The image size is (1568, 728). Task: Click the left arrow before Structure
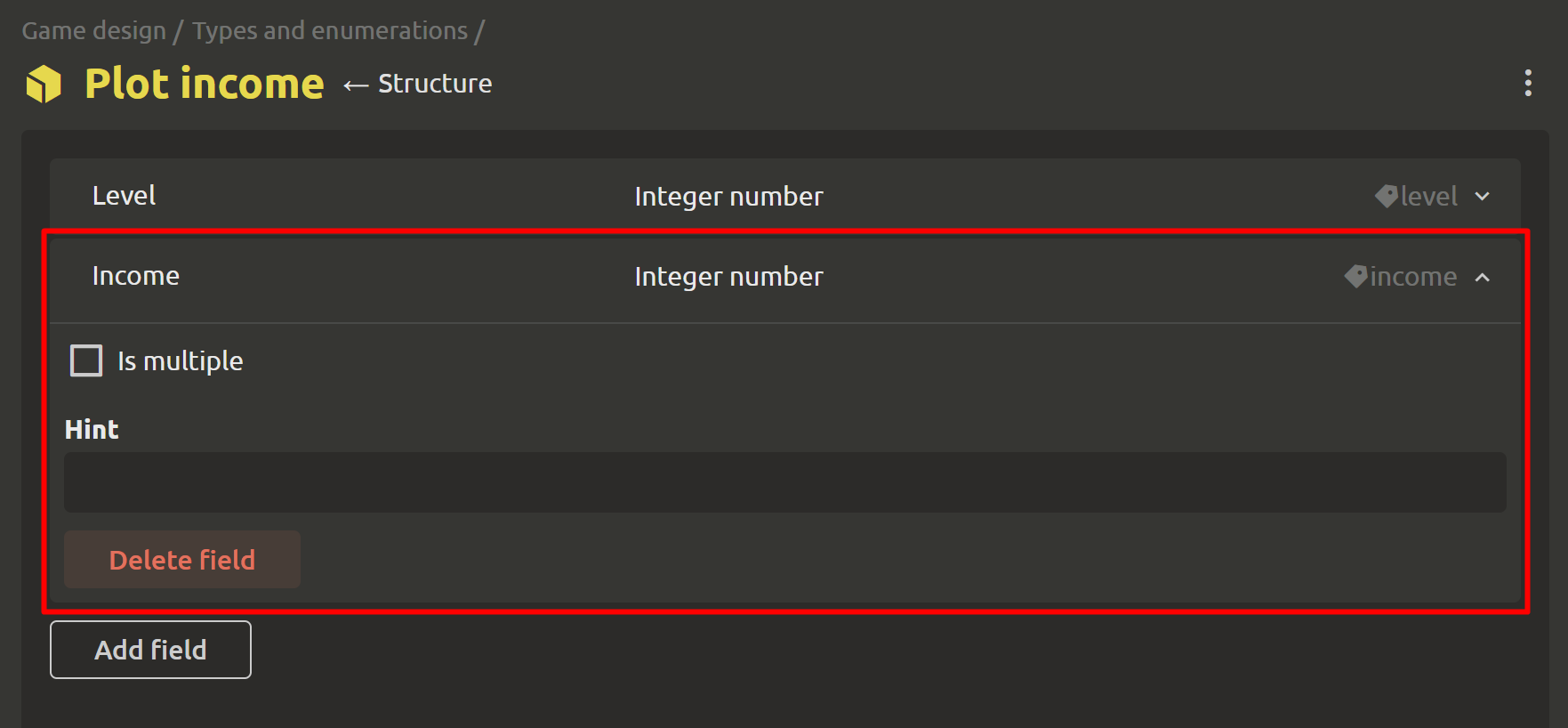click(x=356, y=85)
